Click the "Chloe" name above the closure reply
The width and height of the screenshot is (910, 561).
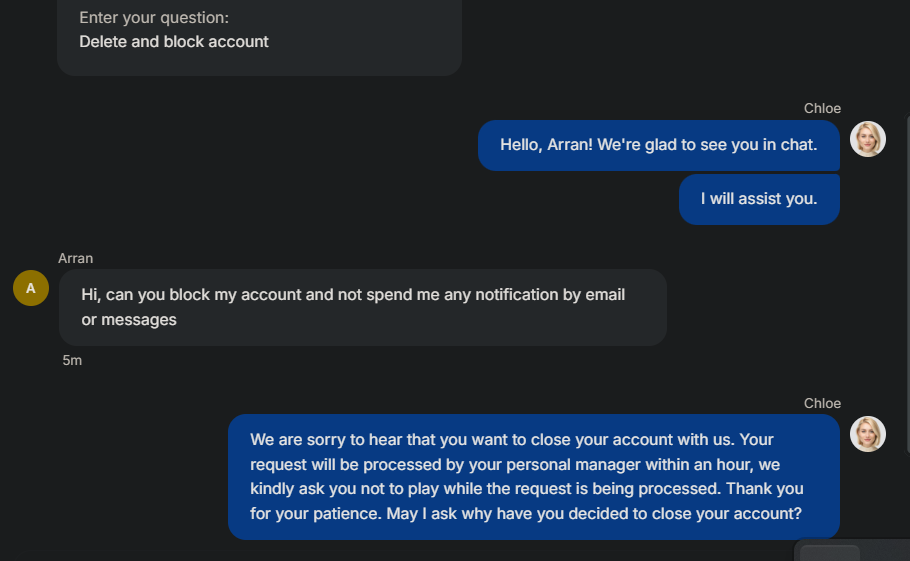(822, 403)
